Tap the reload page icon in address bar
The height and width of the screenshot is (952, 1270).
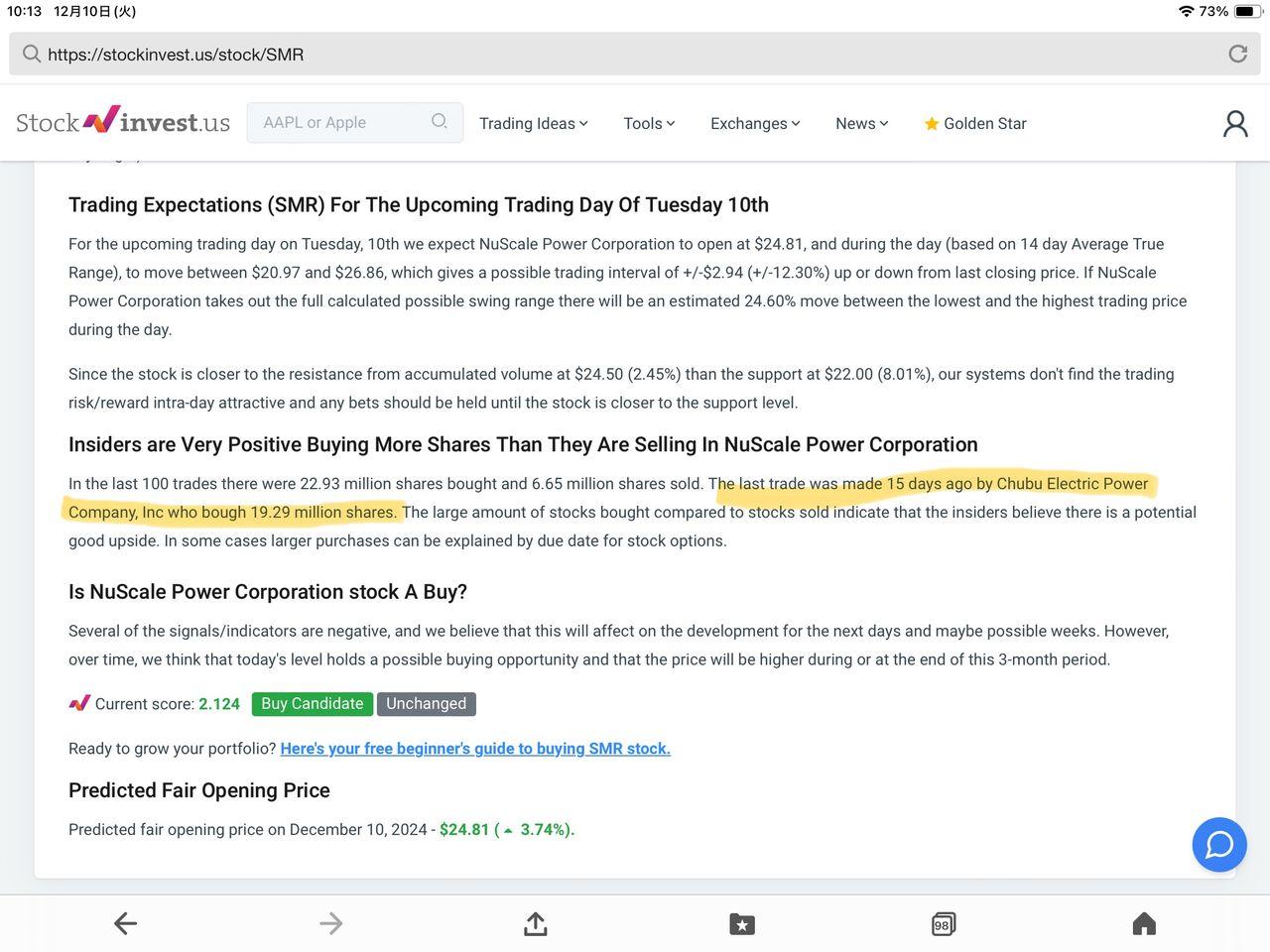1237,54
